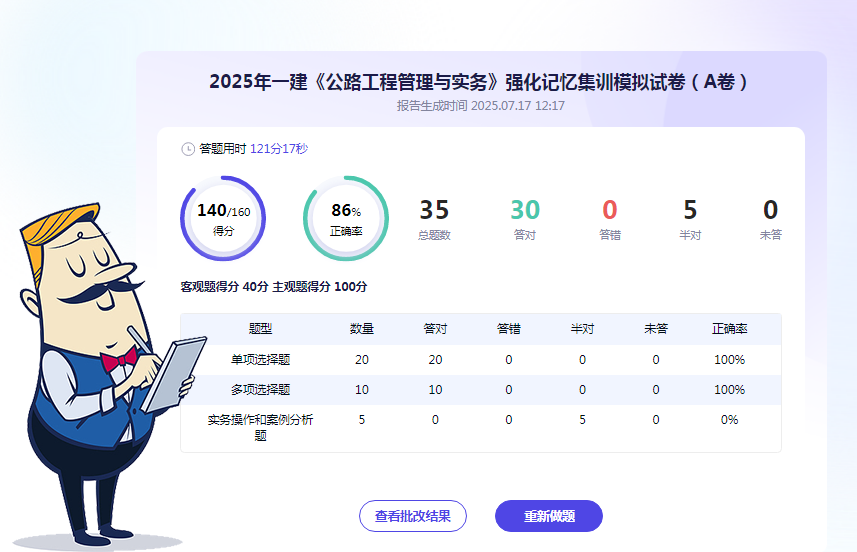This screenshot has width=857, height=552.
Task: Click the quantity 20 in 单项选择题 row
Action: pyautogui.click(x=362, y=360)
